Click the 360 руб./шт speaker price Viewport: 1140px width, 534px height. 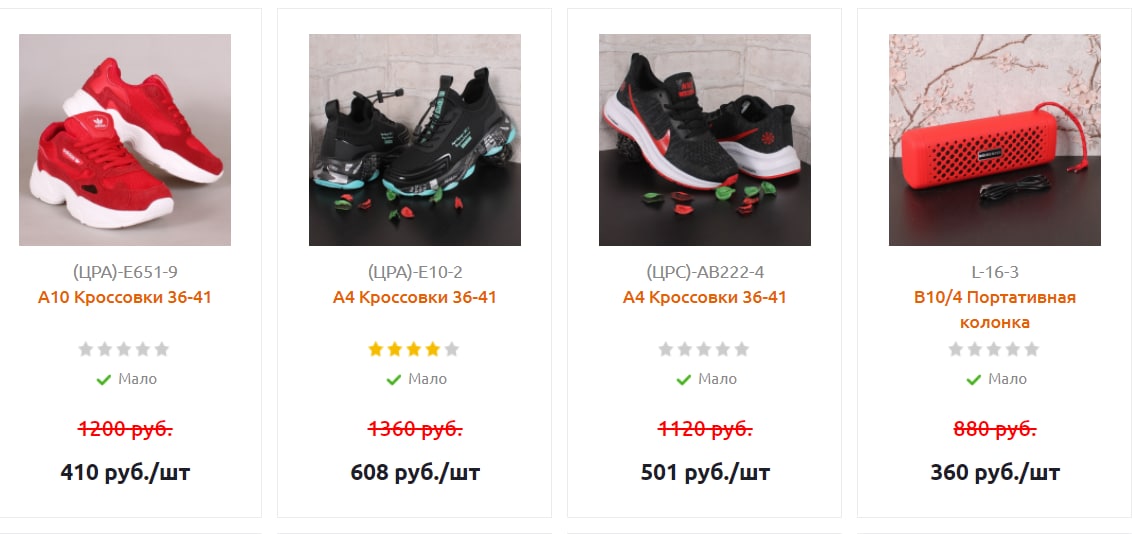(x=995, y=473)
